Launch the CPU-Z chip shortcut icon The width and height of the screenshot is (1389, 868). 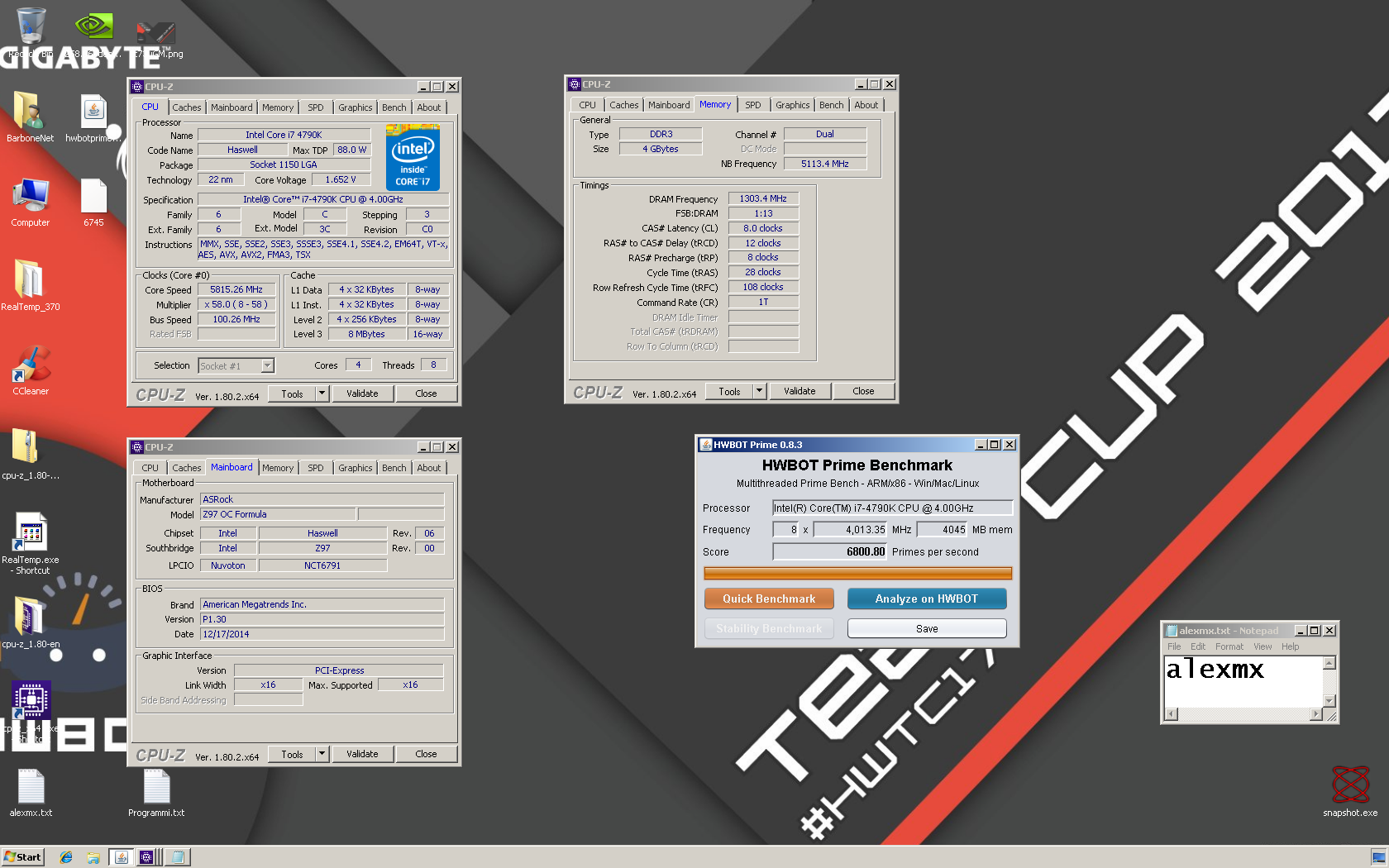pos(31,700)
